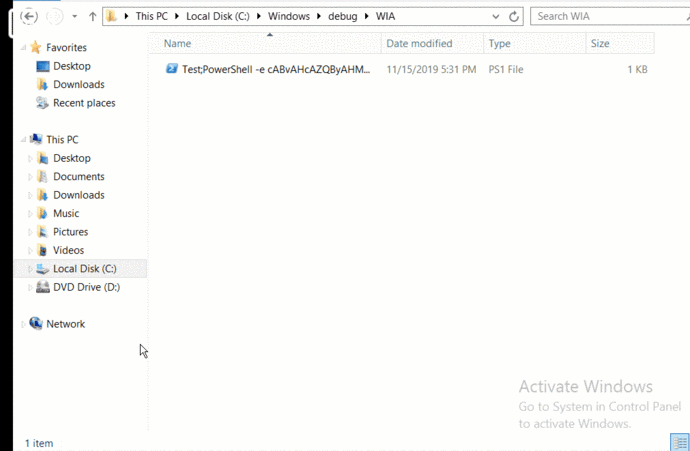Click the 1 KB size cell

coord(637,70)
